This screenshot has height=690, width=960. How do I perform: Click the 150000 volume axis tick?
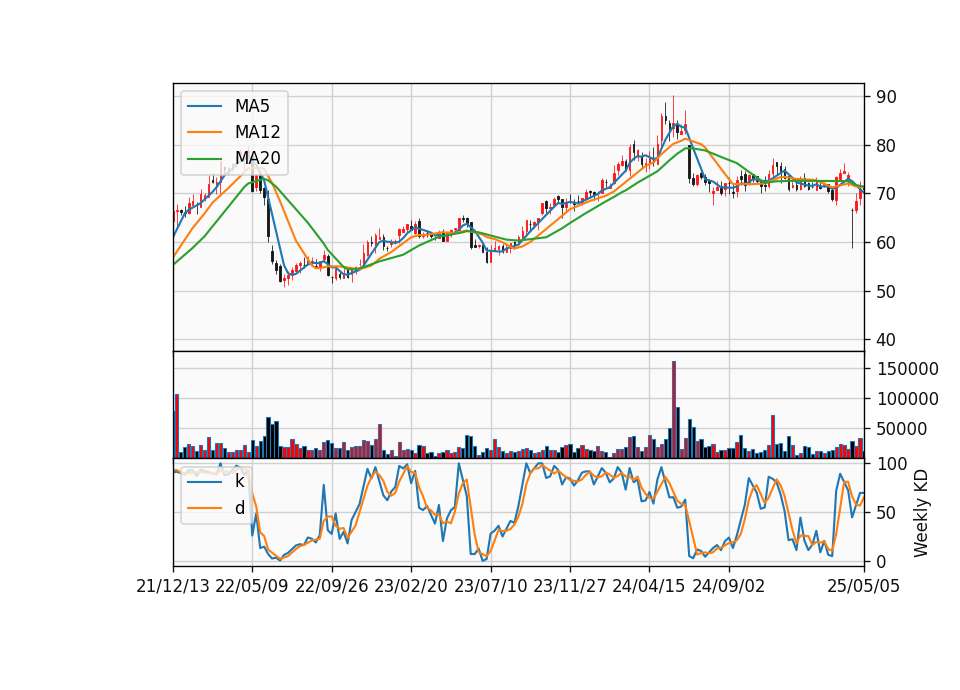tap(907, 369)
